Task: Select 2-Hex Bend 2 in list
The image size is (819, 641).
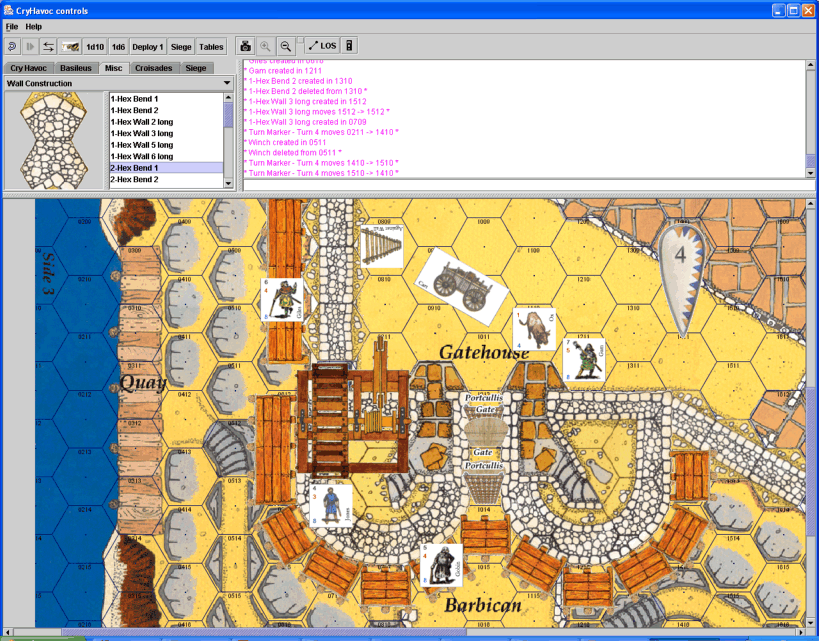Action: [x=166, y=179]
